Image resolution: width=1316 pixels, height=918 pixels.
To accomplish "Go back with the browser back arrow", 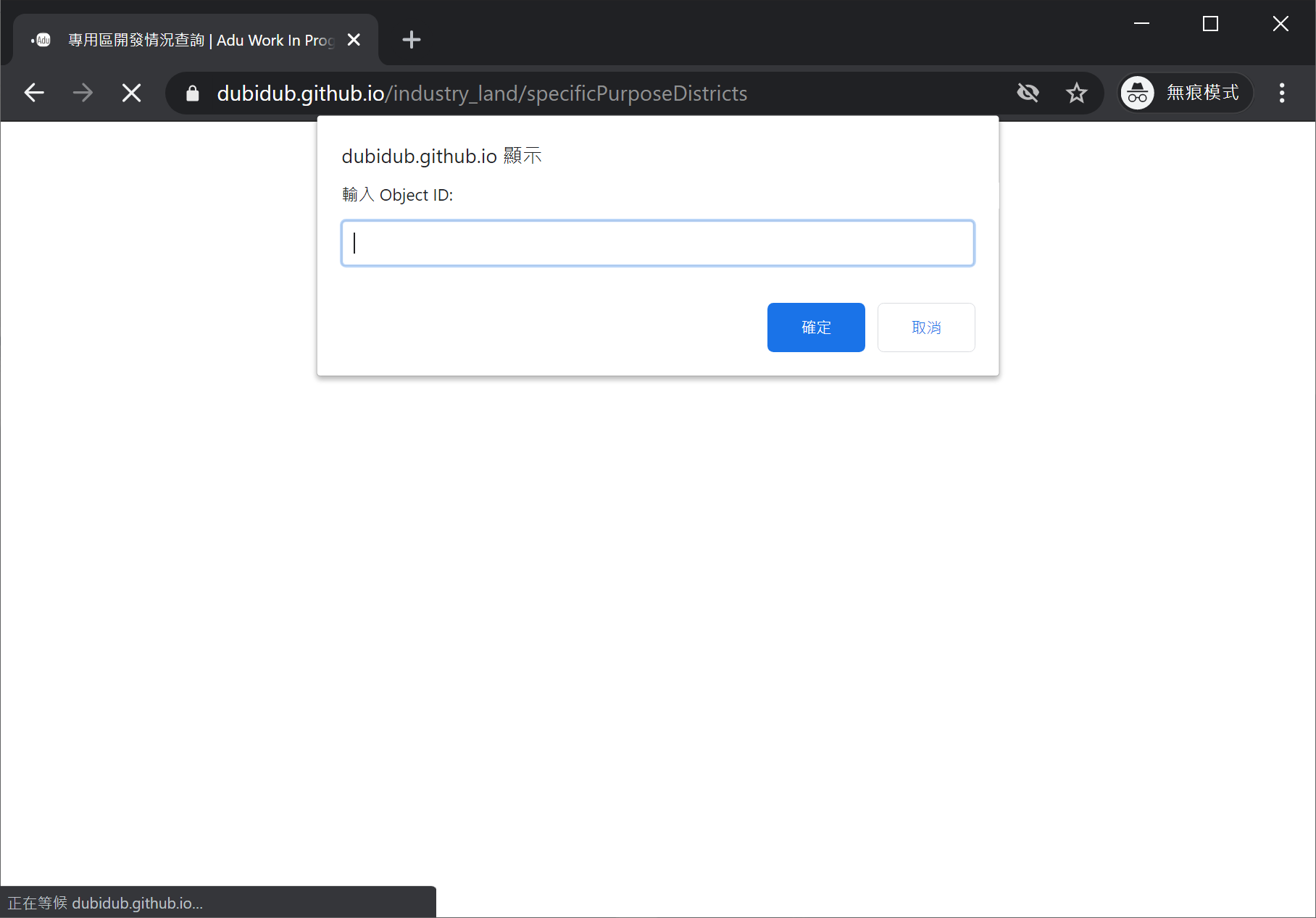I will [34, 93].
